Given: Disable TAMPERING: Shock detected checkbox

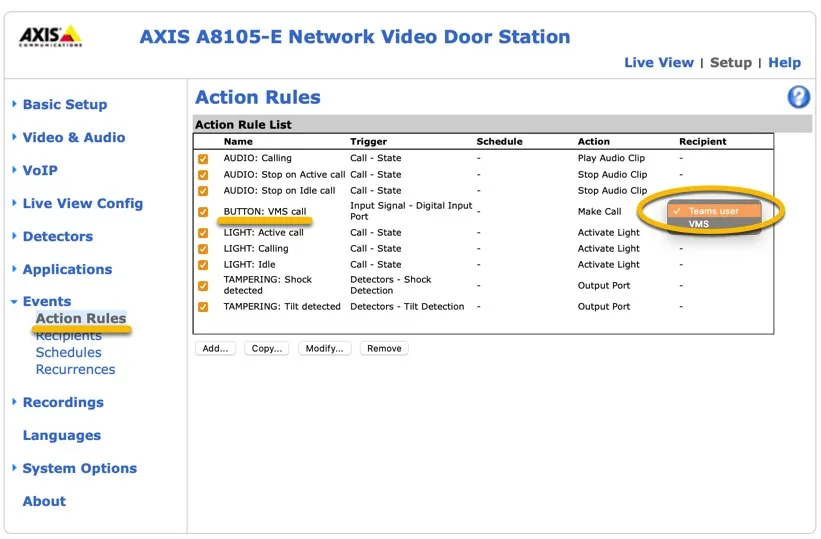Looking at the screenshot, I should 203,286.
